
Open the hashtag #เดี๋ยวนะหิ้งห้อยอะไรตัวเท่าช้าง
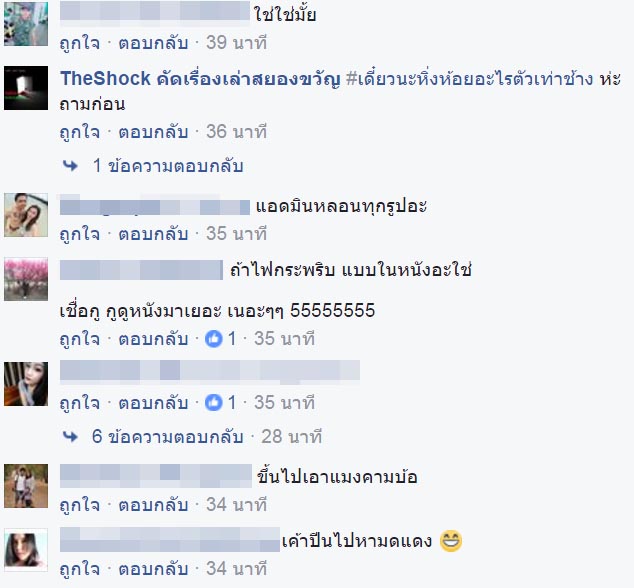pyautogui.click(x=470, y=78)
